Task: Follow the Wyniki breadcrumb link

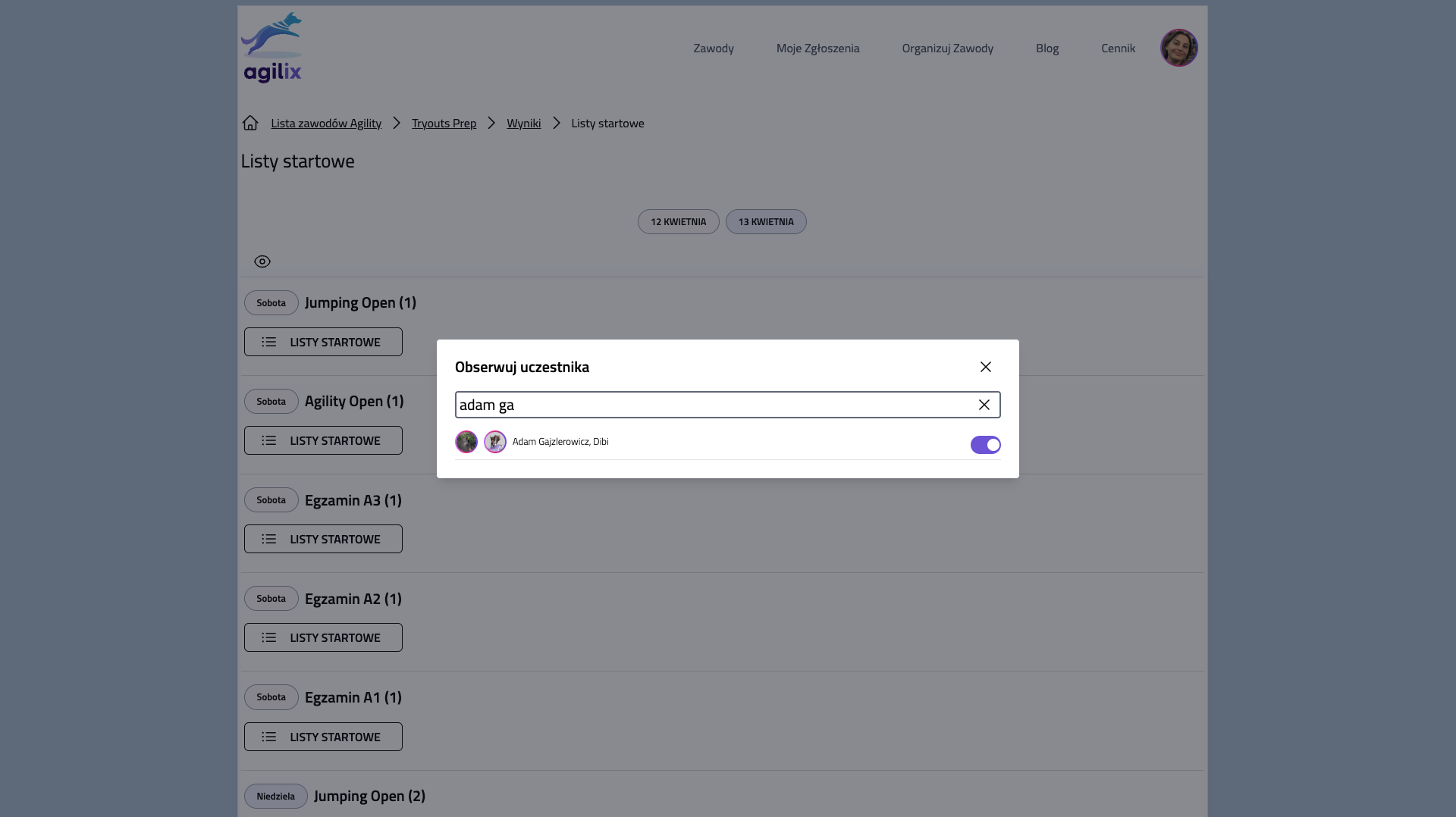Action: [x=524, y=123]
